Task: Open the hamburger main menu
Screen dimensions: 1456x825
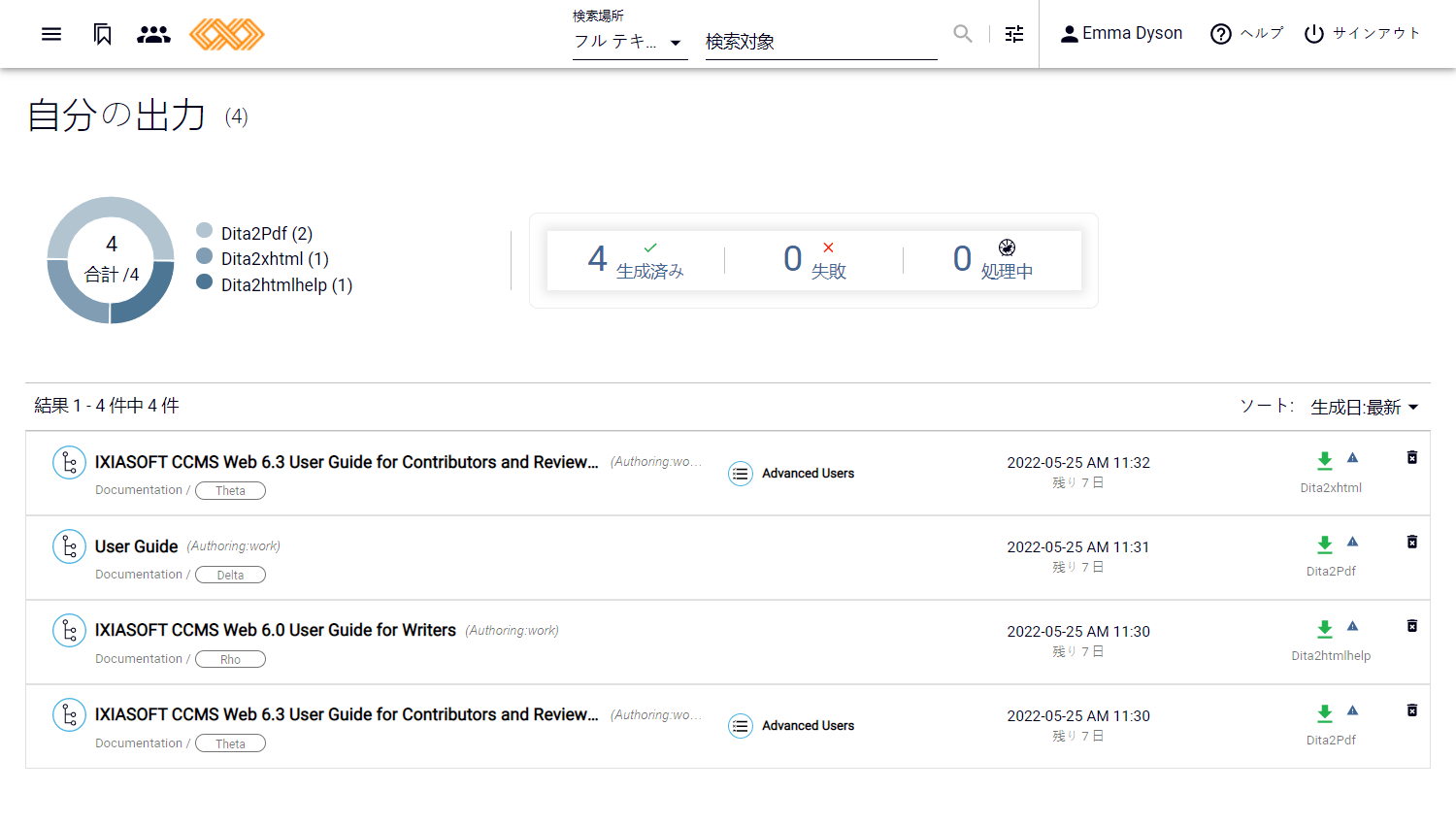Action: click(x=51, y=34)
